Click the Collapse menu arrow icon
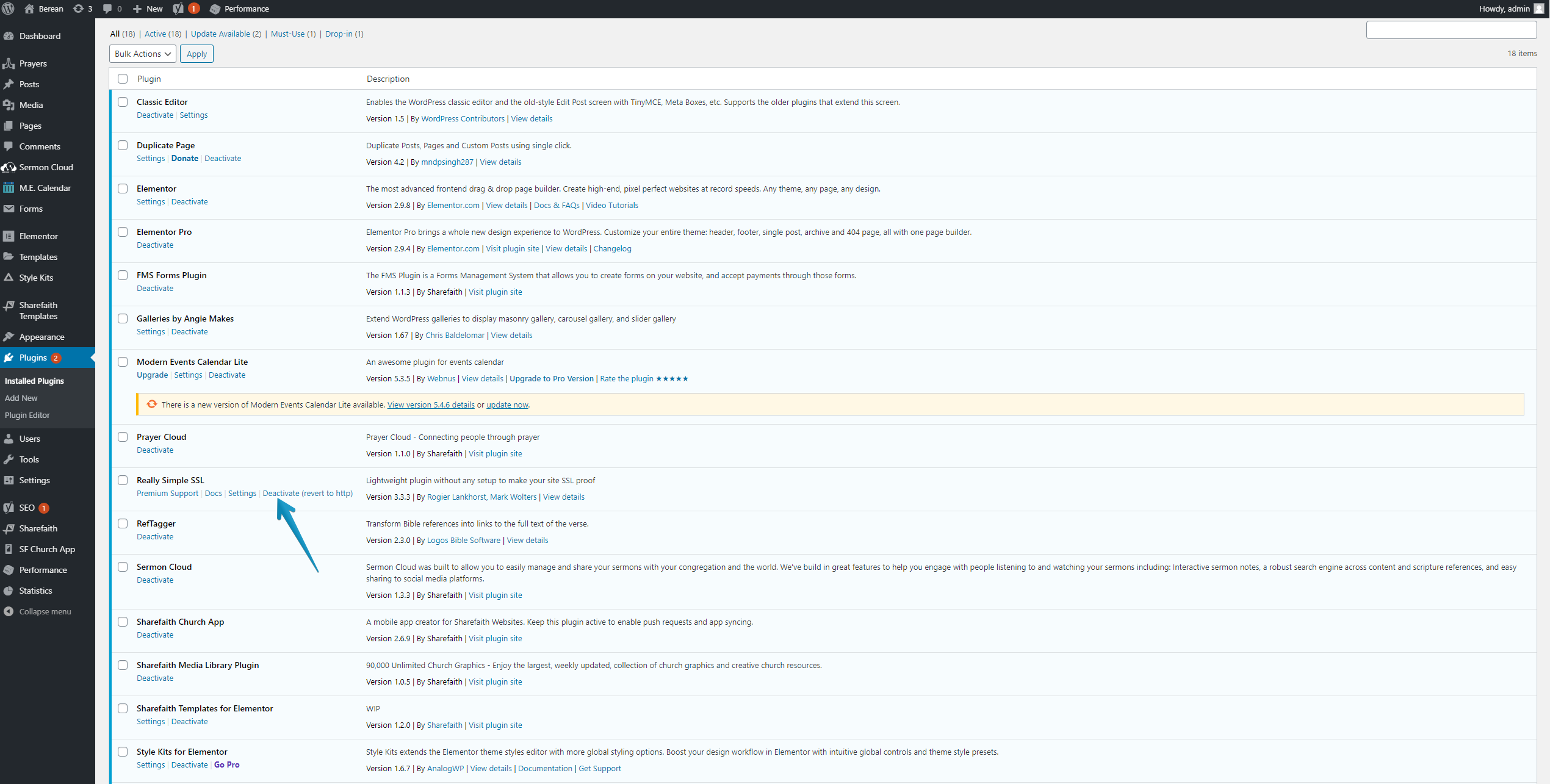The height and width of the screenshot is (784, 1550). pyautogui.click(x=9, y=611)
